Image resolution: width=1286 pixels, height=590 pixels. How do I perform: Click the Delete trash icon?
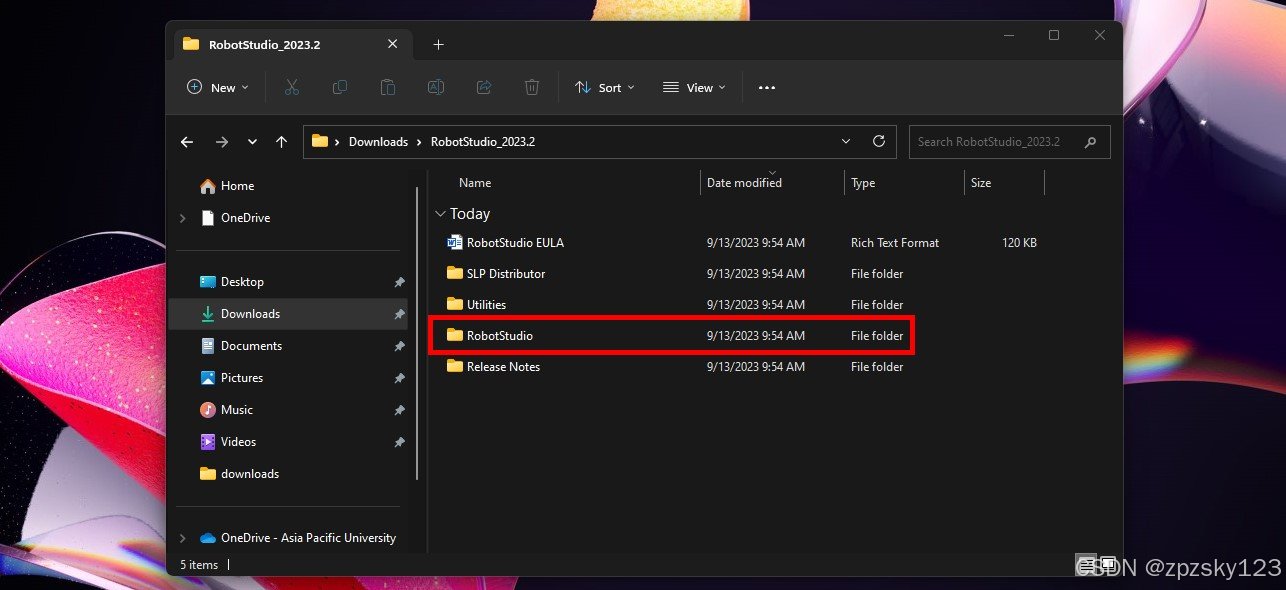point(532,88)
